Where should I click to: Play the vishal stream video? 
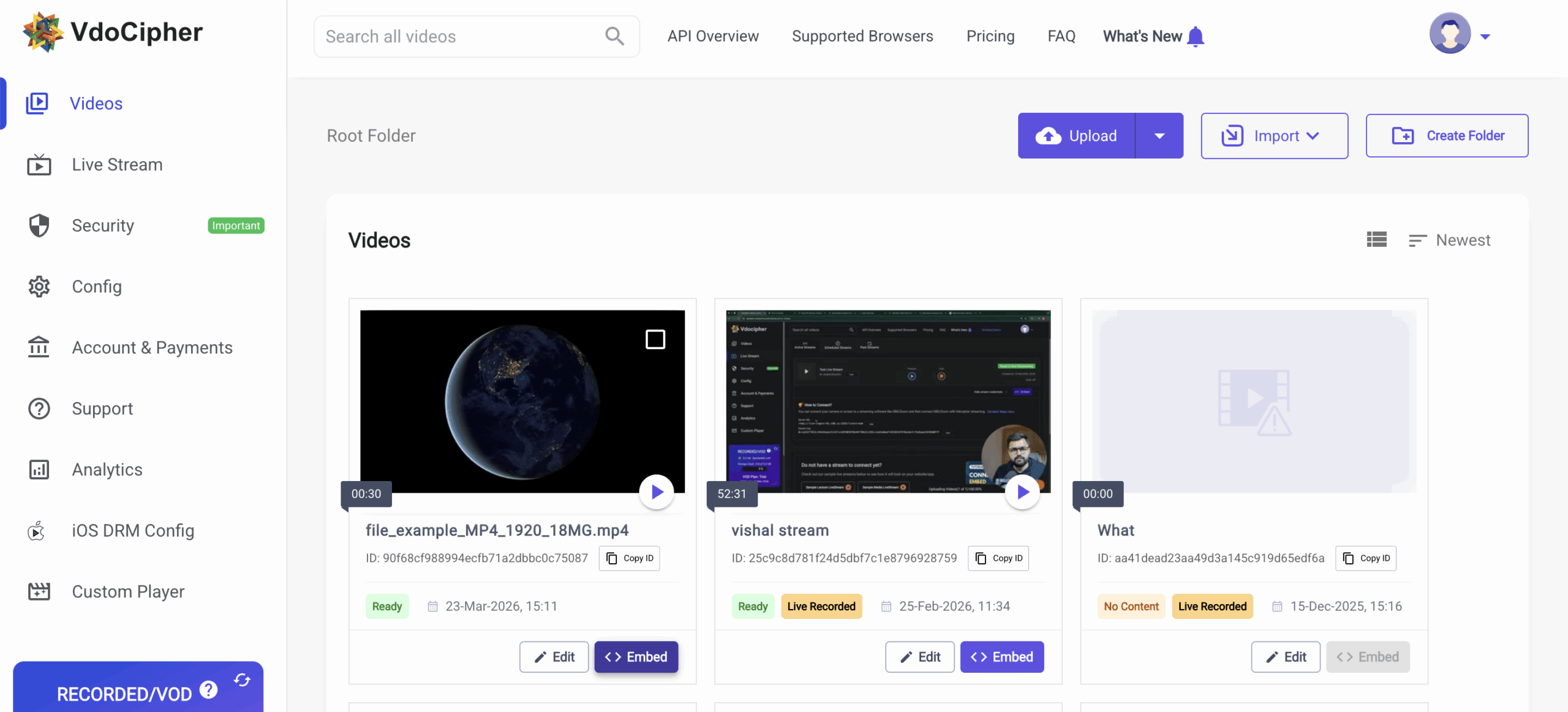1022,491
